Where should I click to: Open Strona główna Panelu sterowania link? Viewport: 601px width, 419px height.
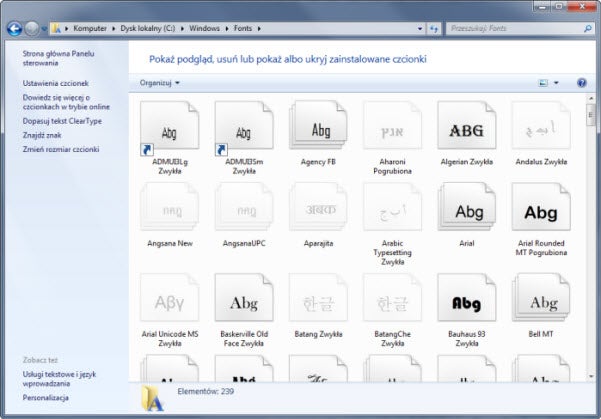coord(58,58)
